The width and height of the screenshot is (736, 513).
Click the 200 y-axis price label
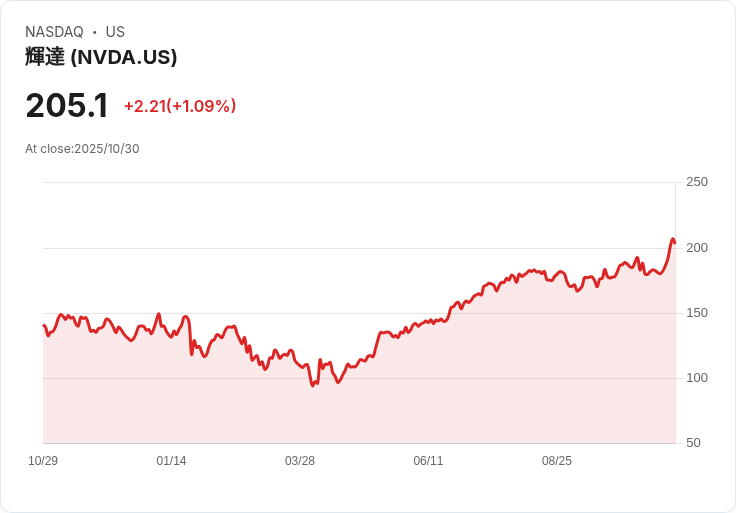tap(697, 248)
